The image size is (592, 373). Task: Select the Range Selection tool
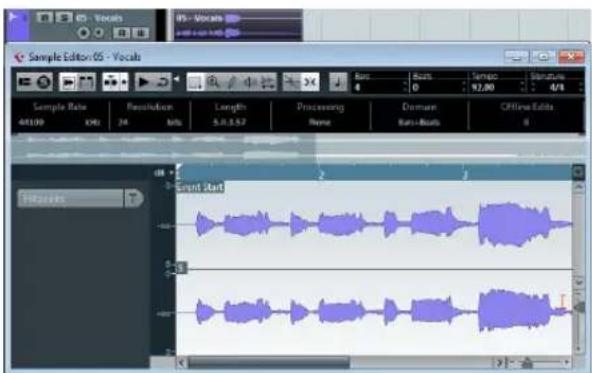point(195,82)
